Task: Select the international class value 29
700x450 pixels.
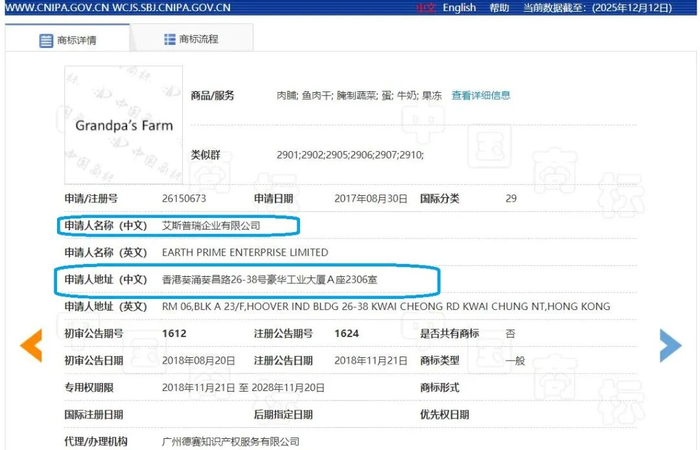Action: tap(511, 198)
